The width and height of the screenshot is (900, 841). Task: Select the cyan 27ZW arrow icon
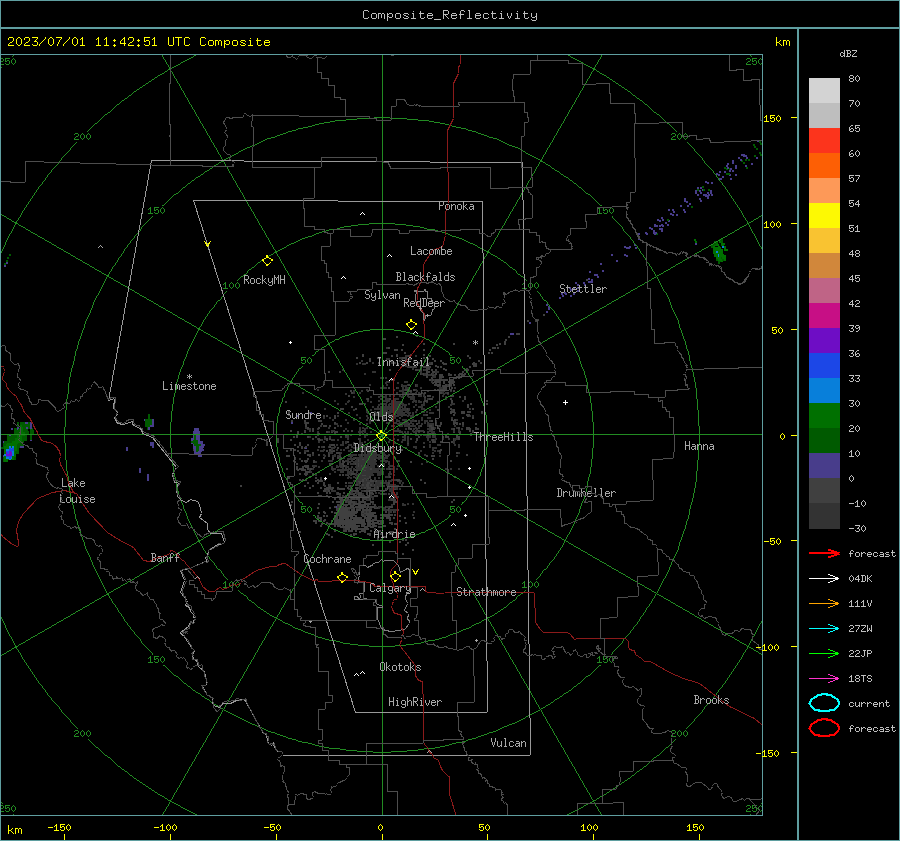824,629
